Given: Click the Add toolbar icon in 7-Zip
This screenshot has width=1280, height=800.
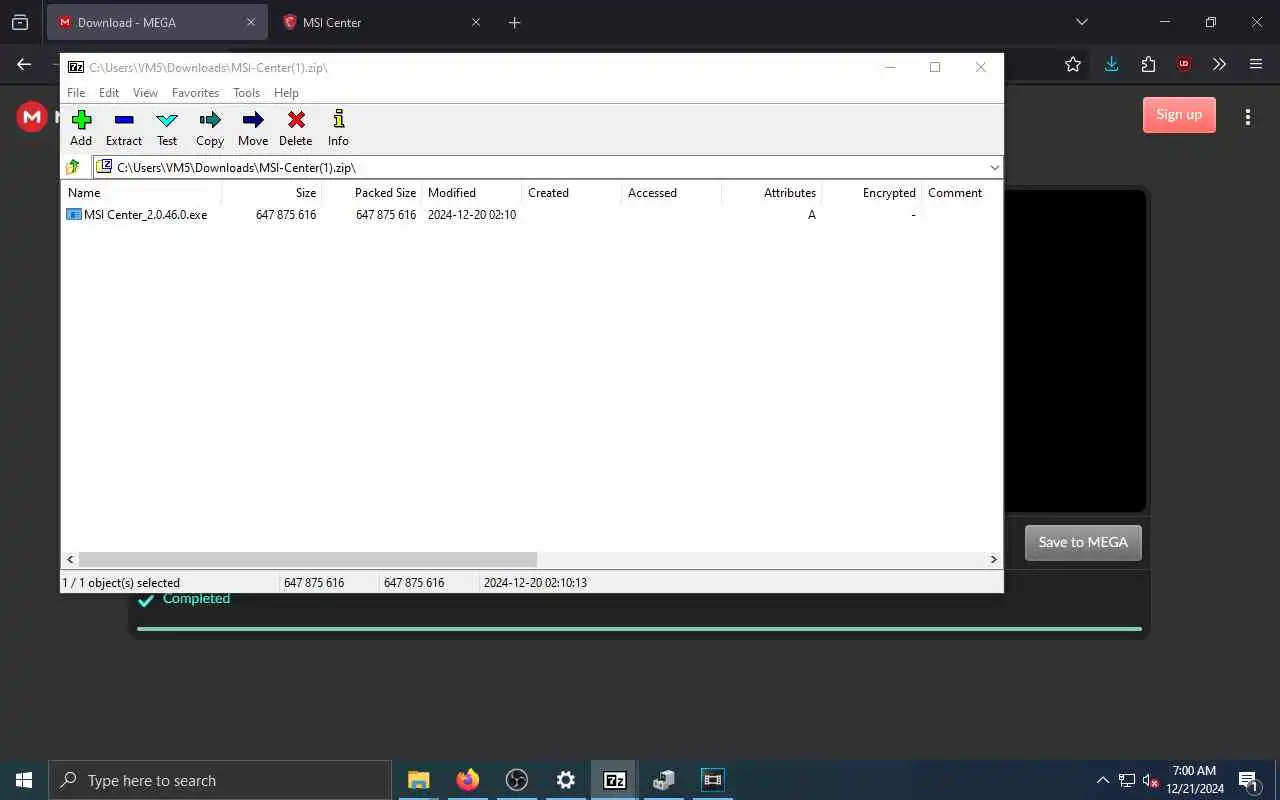Looking at the screenshot, I should (x=81, y=128).
